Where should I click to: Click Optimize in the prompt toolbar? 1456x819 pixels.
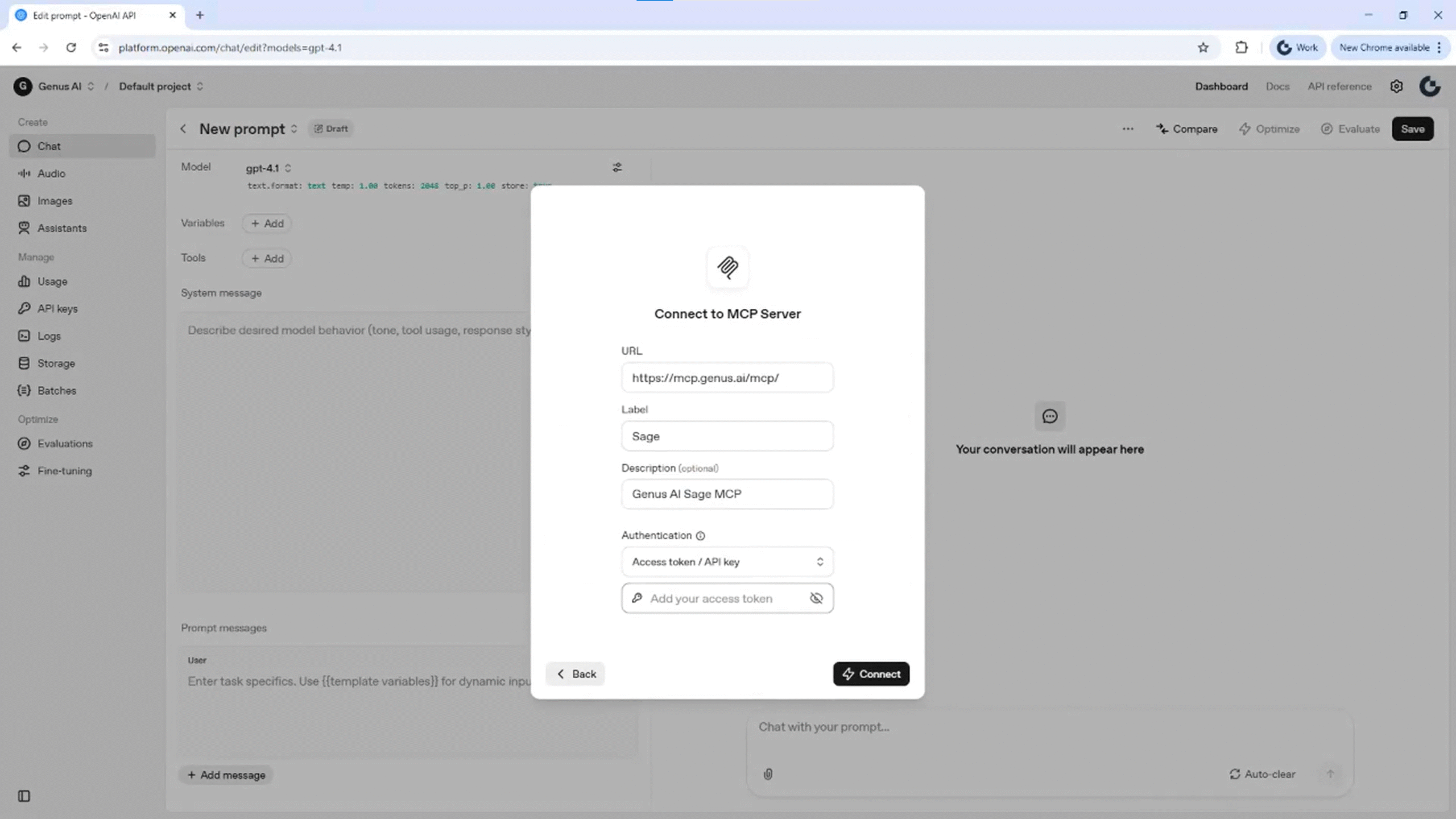[1269, 129]
